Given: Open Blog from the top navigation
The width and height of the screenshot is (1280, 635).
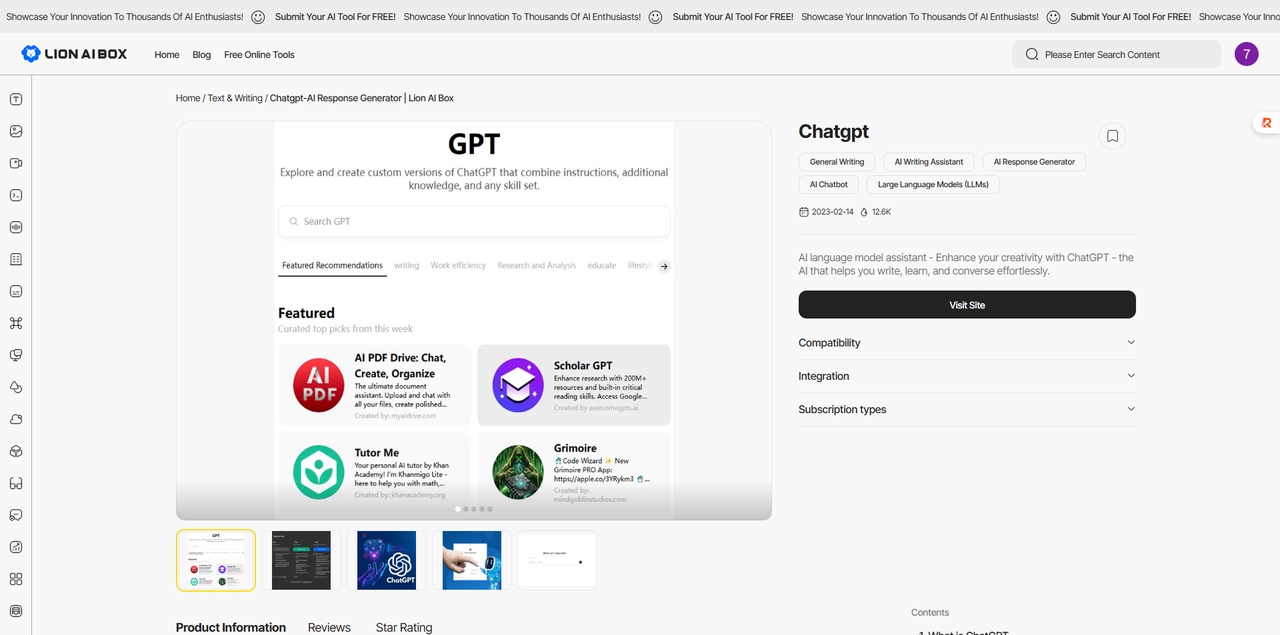Looking at the screenshot, I should tap(202, 55).
